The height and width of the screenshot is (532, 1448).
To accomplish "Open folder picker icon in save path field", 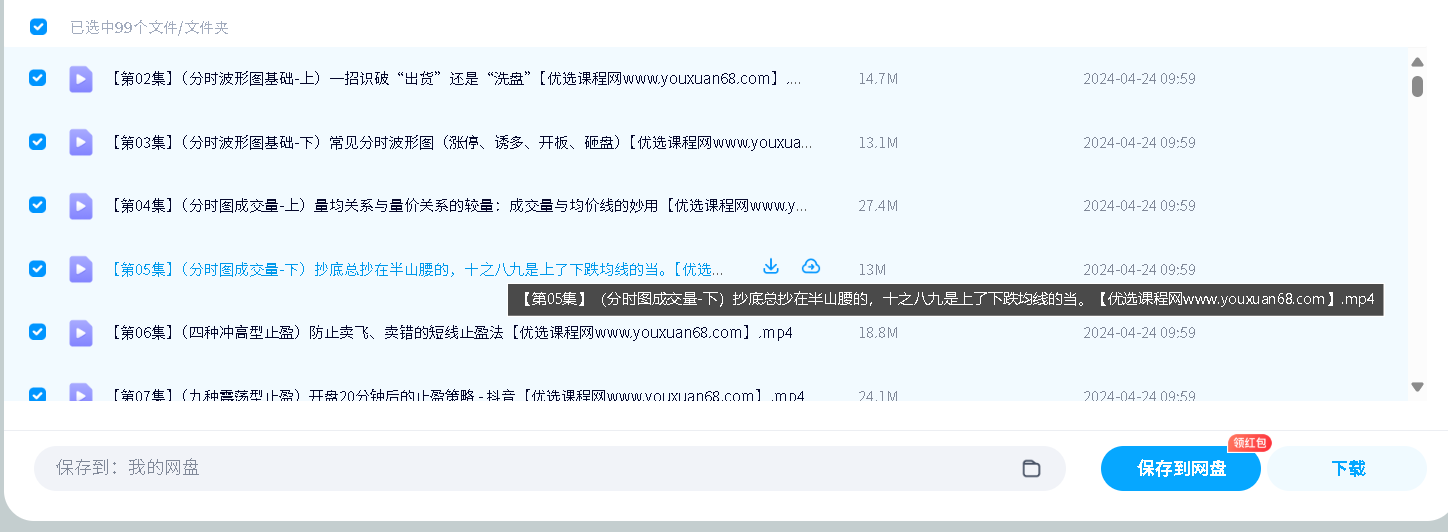I will click(x=1031, y=468).
